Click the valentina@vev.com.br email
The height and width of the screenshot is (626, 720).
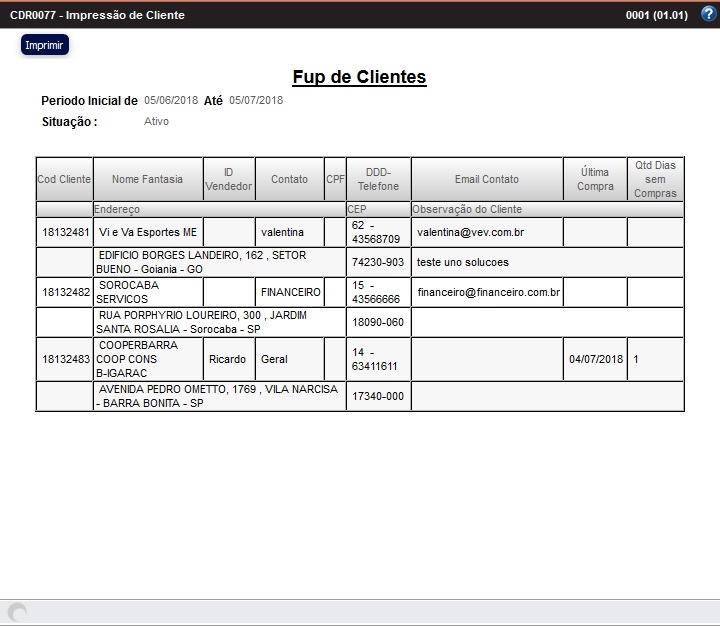470,232
